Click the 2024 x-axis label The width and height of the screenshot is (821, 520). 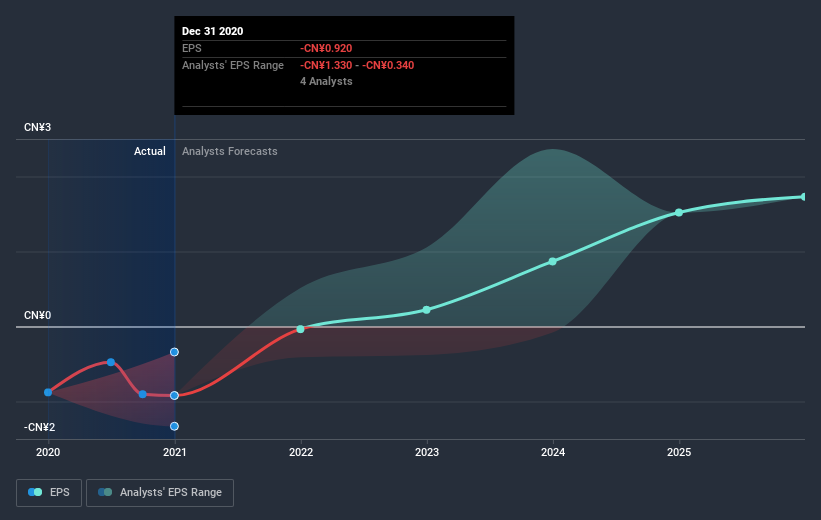click(553, 452)
